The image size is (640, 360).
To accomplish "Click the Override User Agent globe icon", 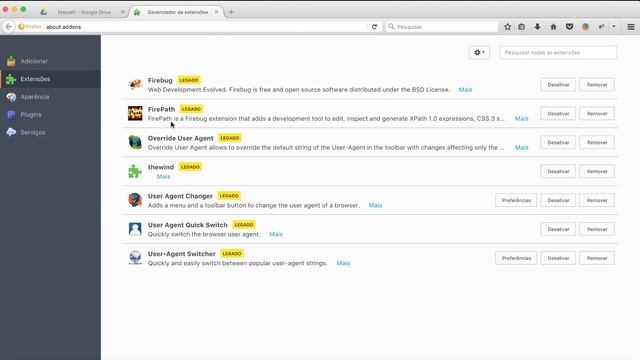I will click(135, 142).
